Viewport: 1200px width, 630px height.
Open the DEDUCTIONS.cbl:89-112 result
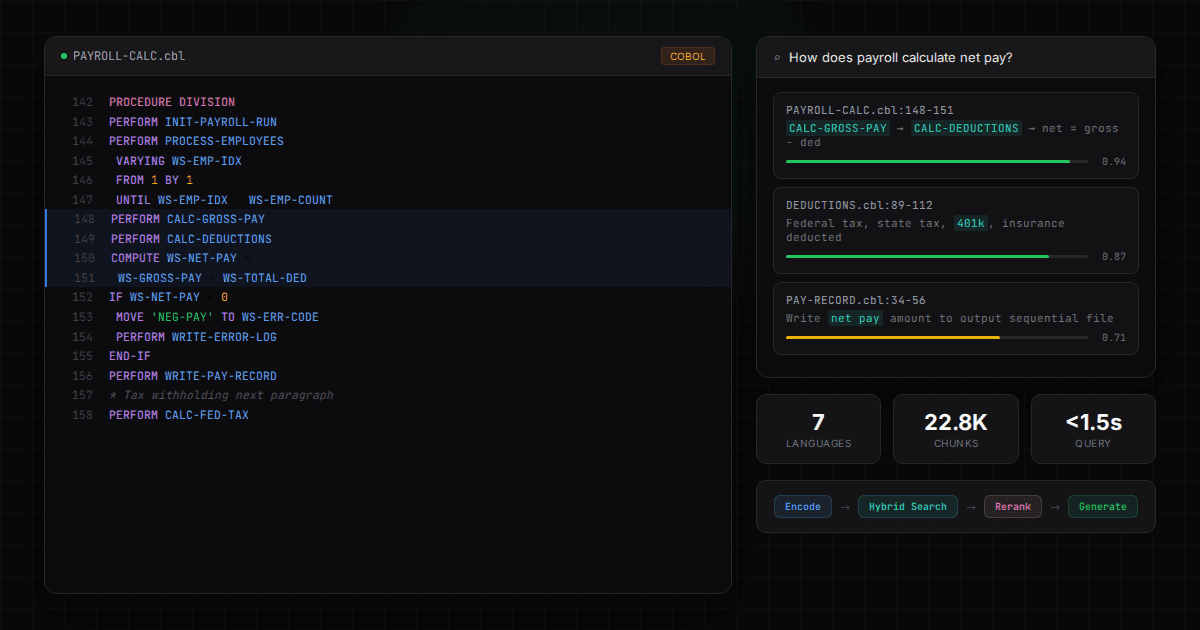point(860,205)
